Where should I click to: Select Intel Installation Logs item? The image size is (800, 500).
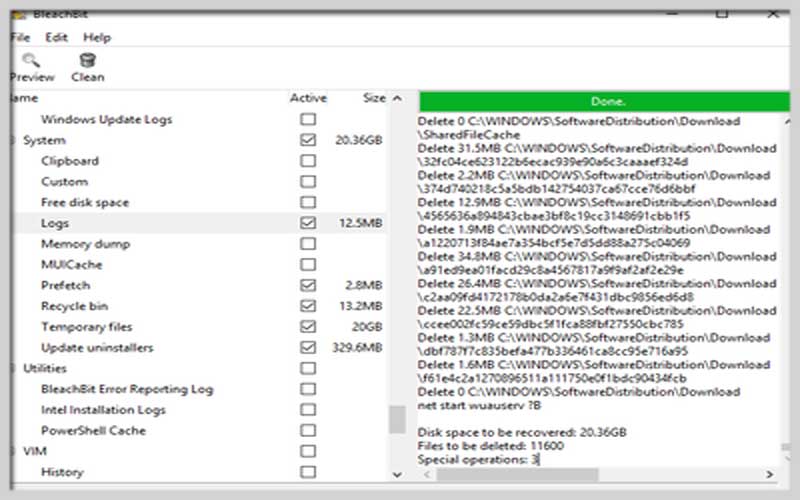coord(103,410)
